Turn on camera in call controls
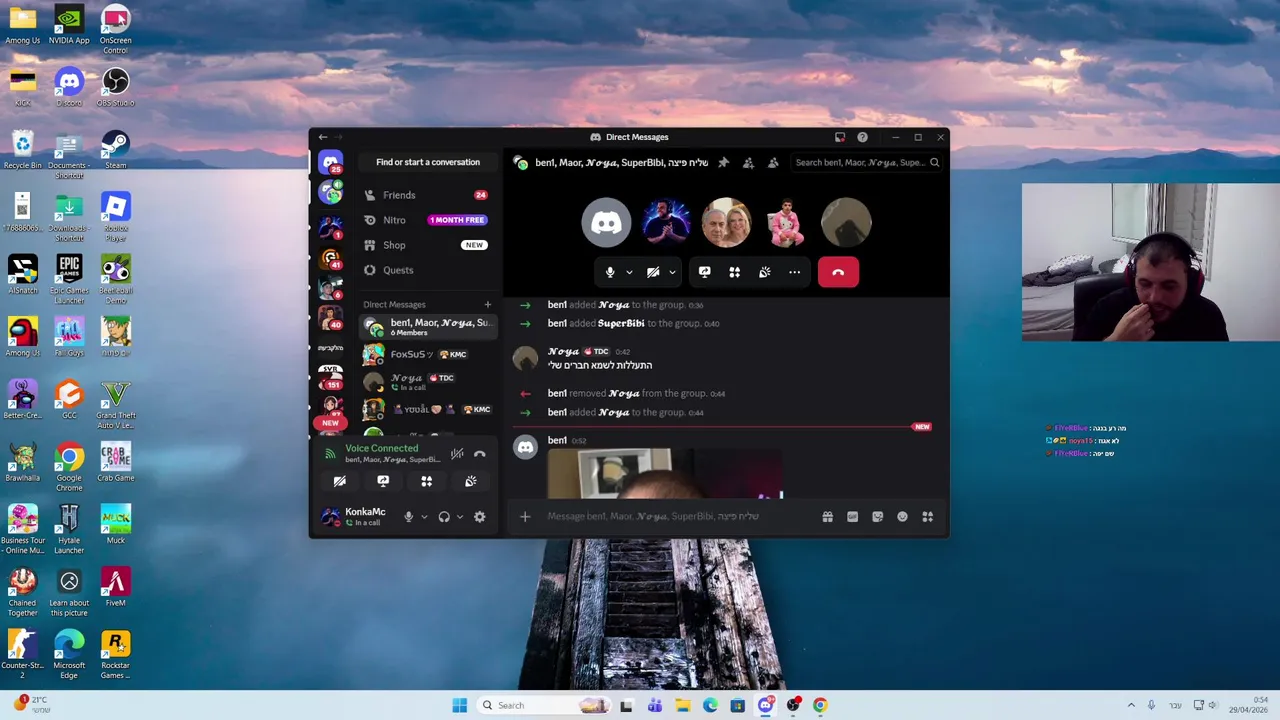 click(653, 272)
